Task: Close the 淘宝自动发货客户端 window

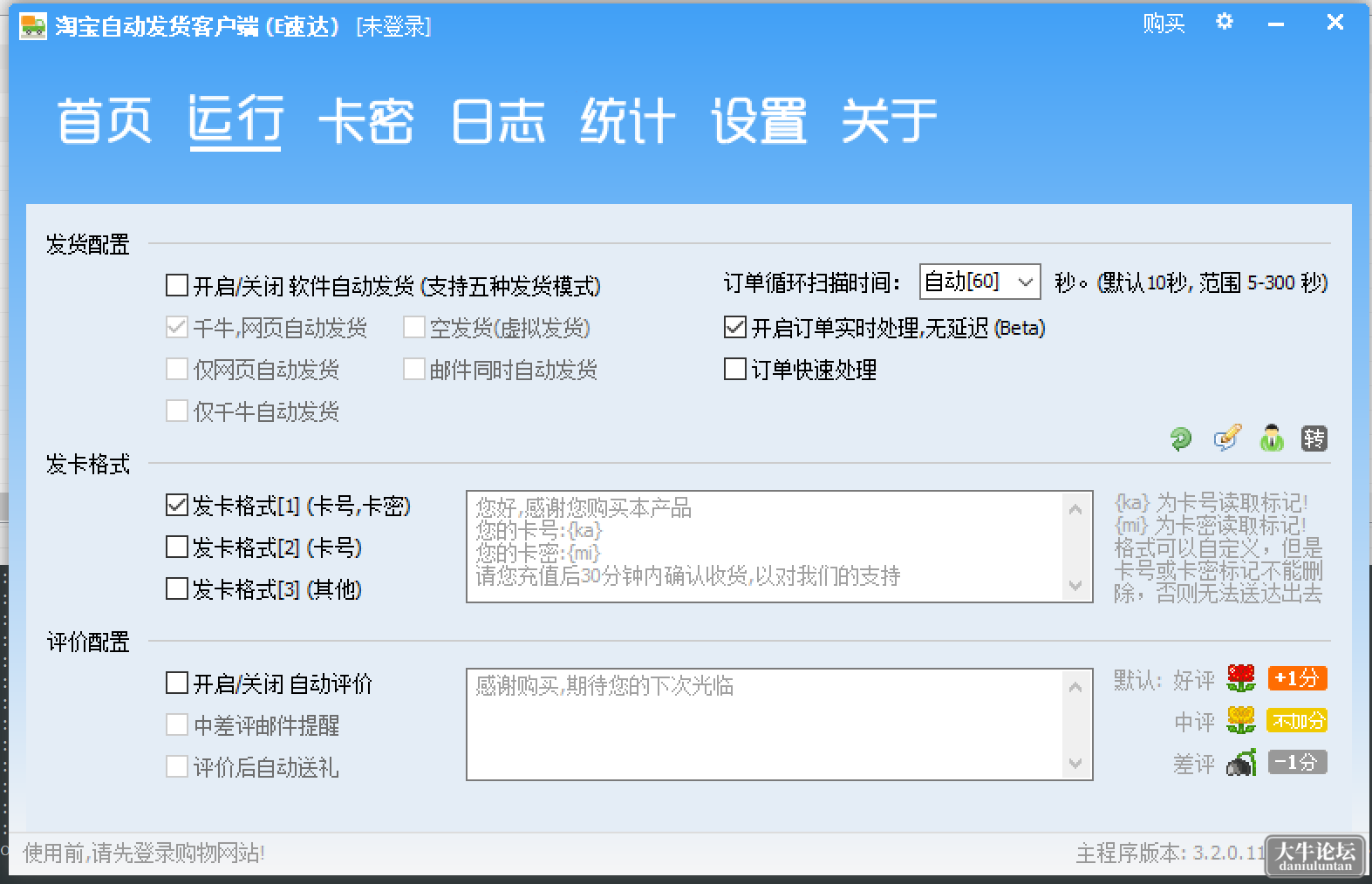Action: (1334, 23)
